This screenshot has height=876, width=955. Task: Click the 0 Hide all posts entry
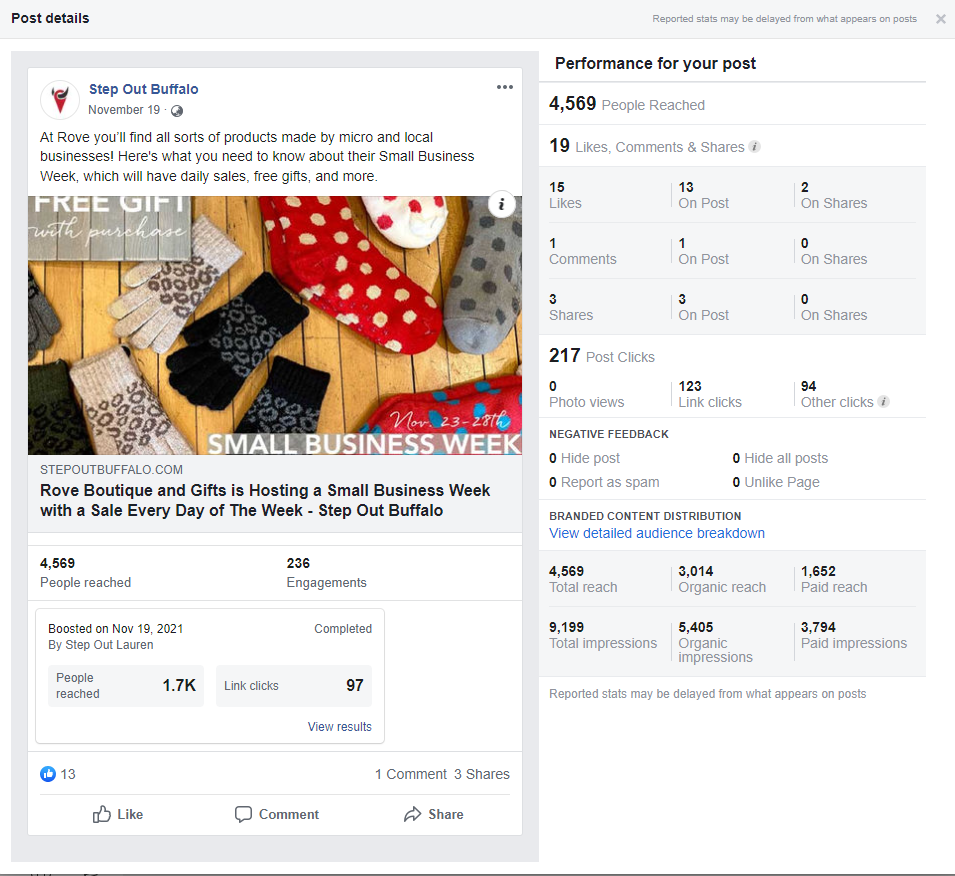click(780, 458)
